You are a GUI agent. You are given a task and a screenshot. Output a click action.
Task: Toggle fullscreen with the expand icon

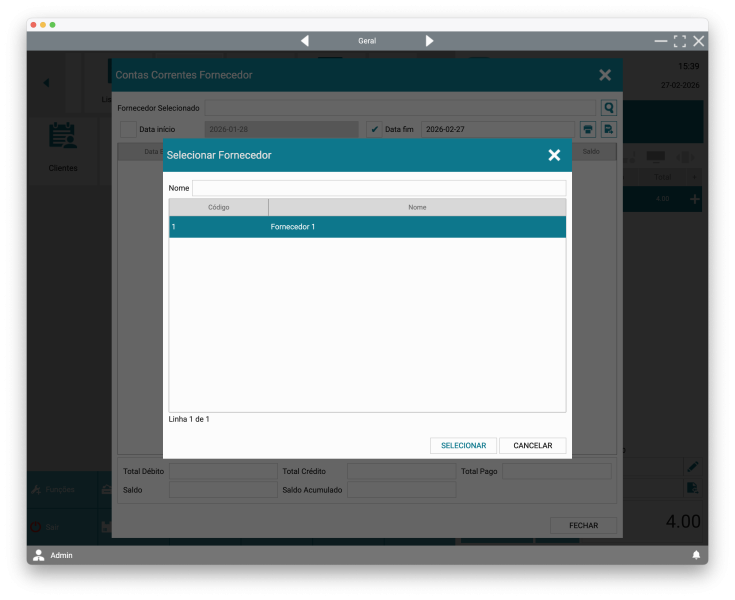pyautogui.click(x=680, y=41)
